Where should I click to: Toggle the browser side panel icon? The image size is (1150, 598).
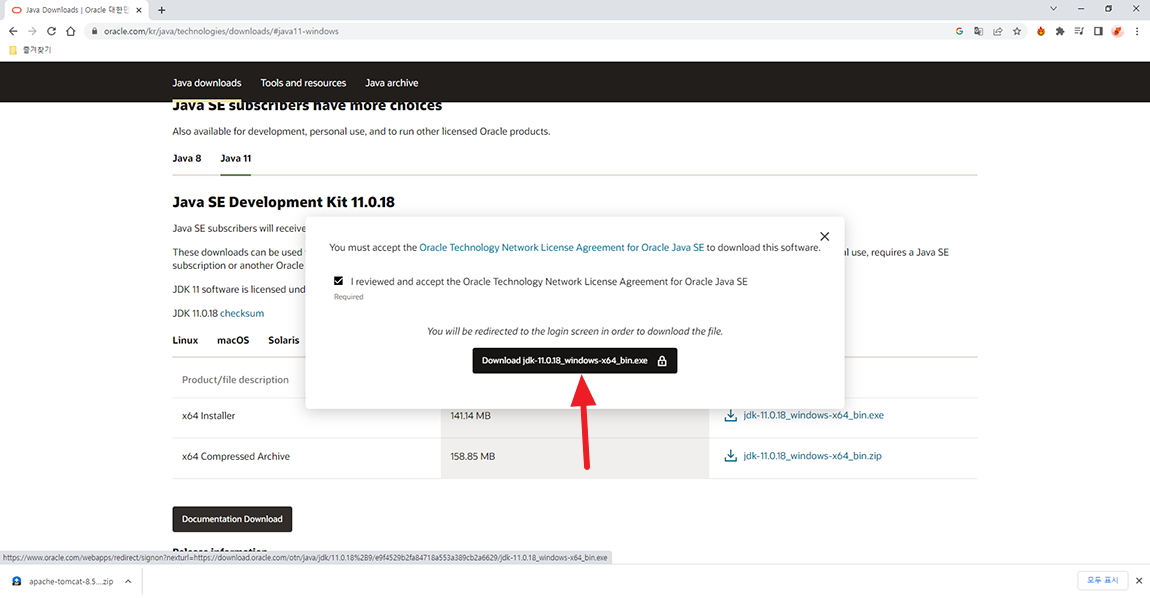[1098, 32]
